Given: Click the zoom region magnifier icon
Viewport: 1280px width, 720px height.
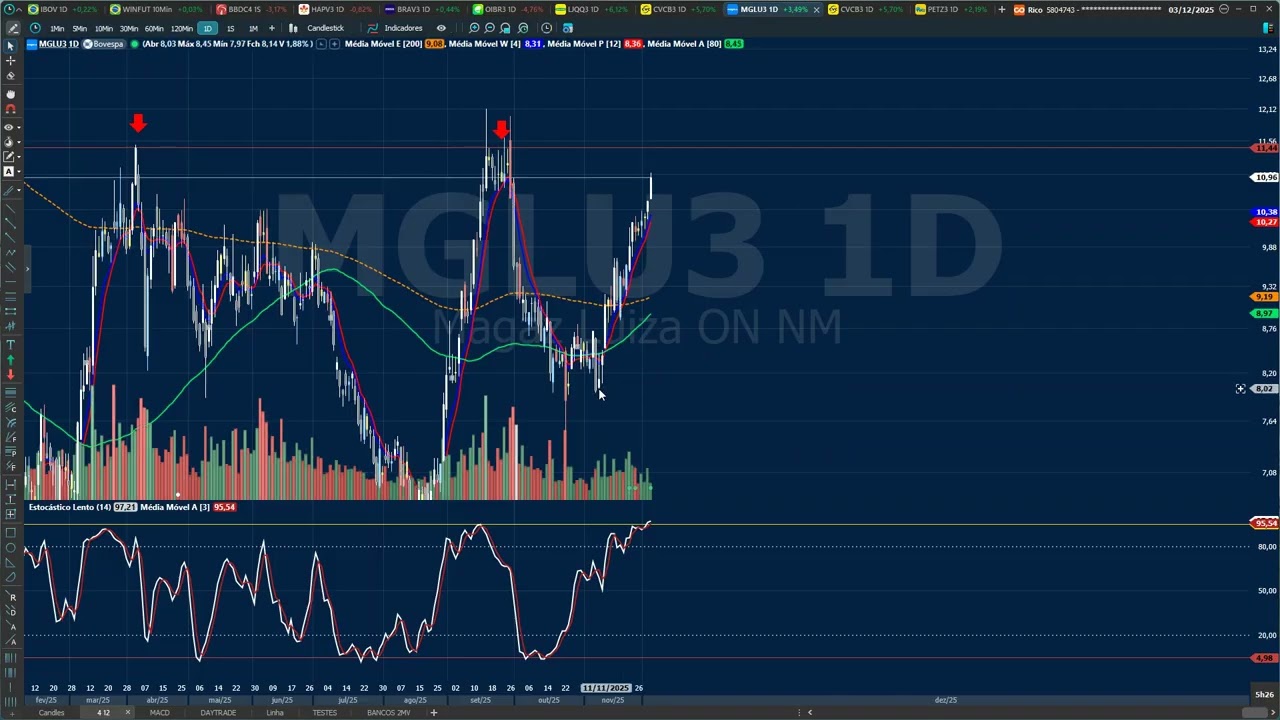Looking at the screenshot, I should pyautogui.click(x=505, y=28).
